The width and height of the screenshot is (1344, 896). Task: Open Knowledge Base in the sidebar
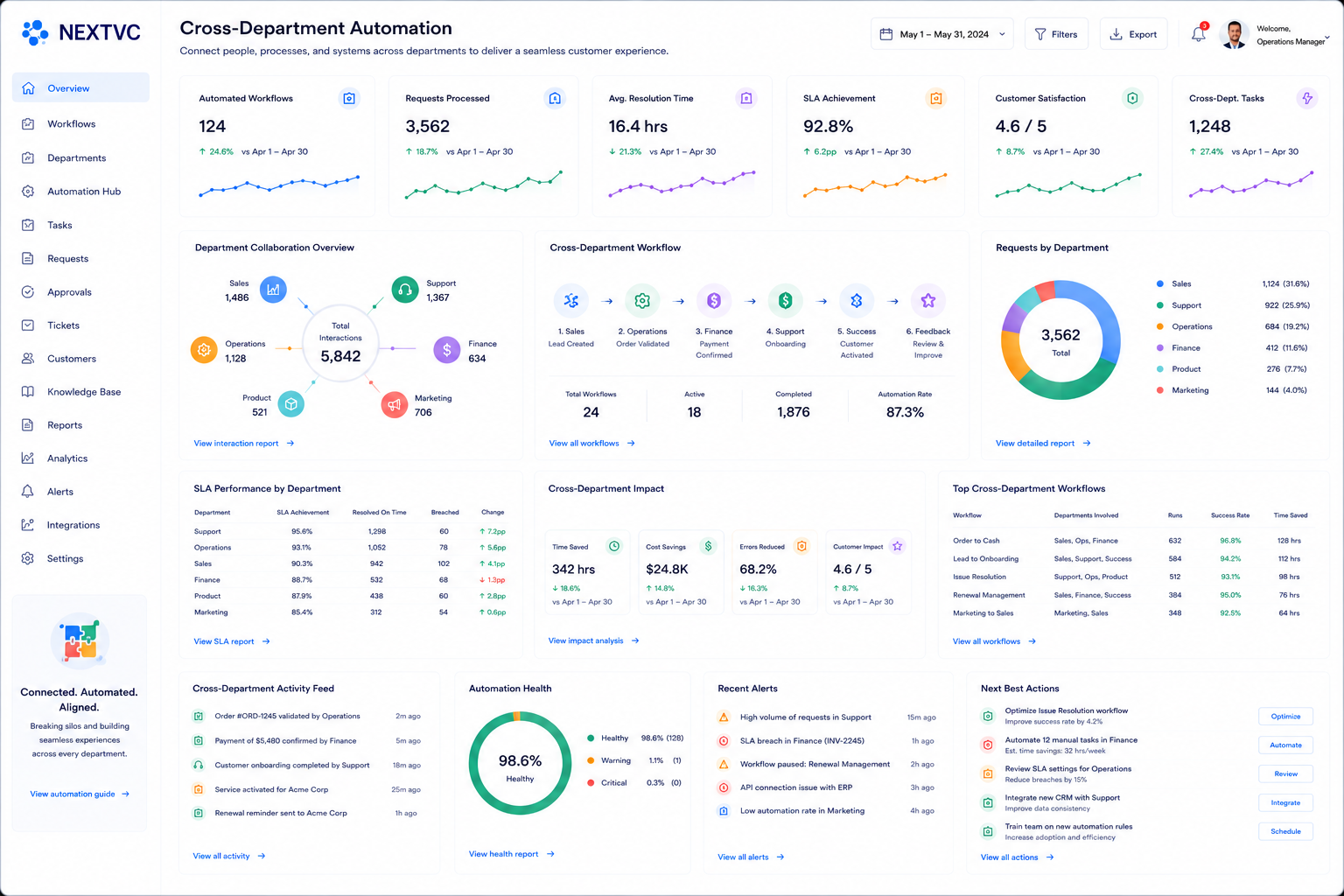[x=80, y=392]
